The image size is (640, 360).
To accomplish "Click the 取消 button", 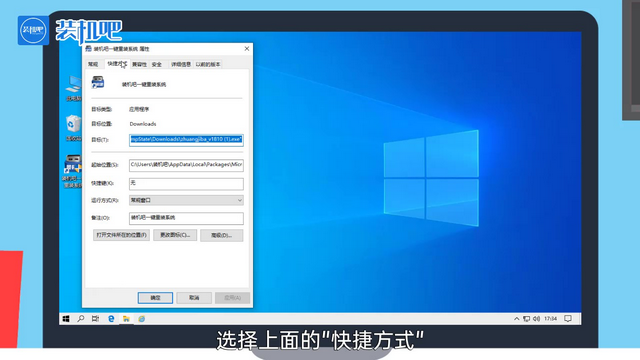I will coord(194,298).
